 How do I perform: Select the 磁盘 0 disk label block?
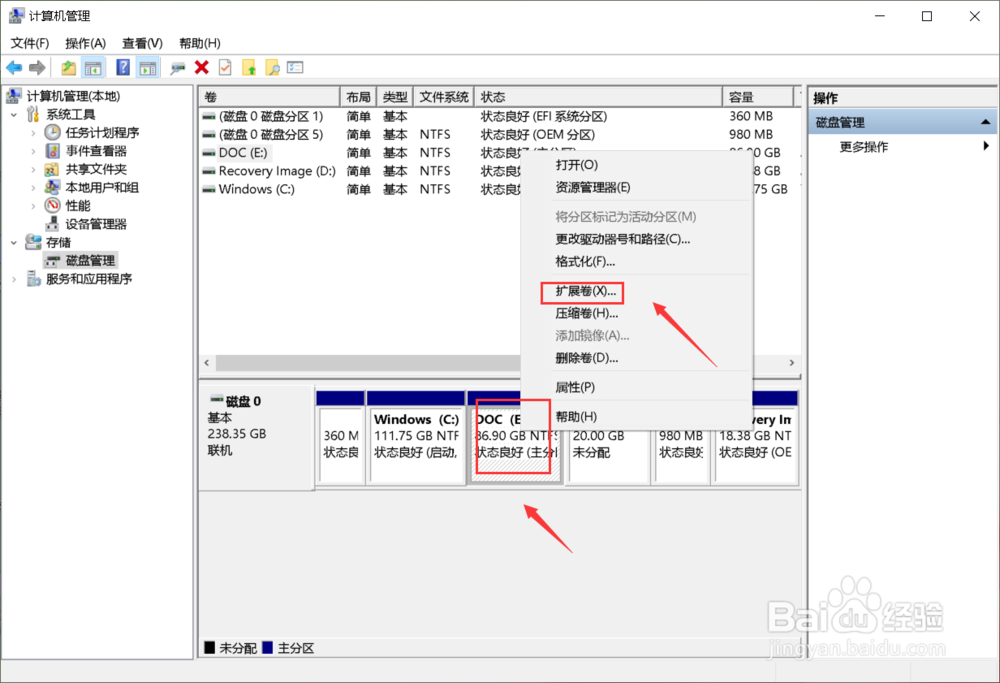click(x=257, y=437)
